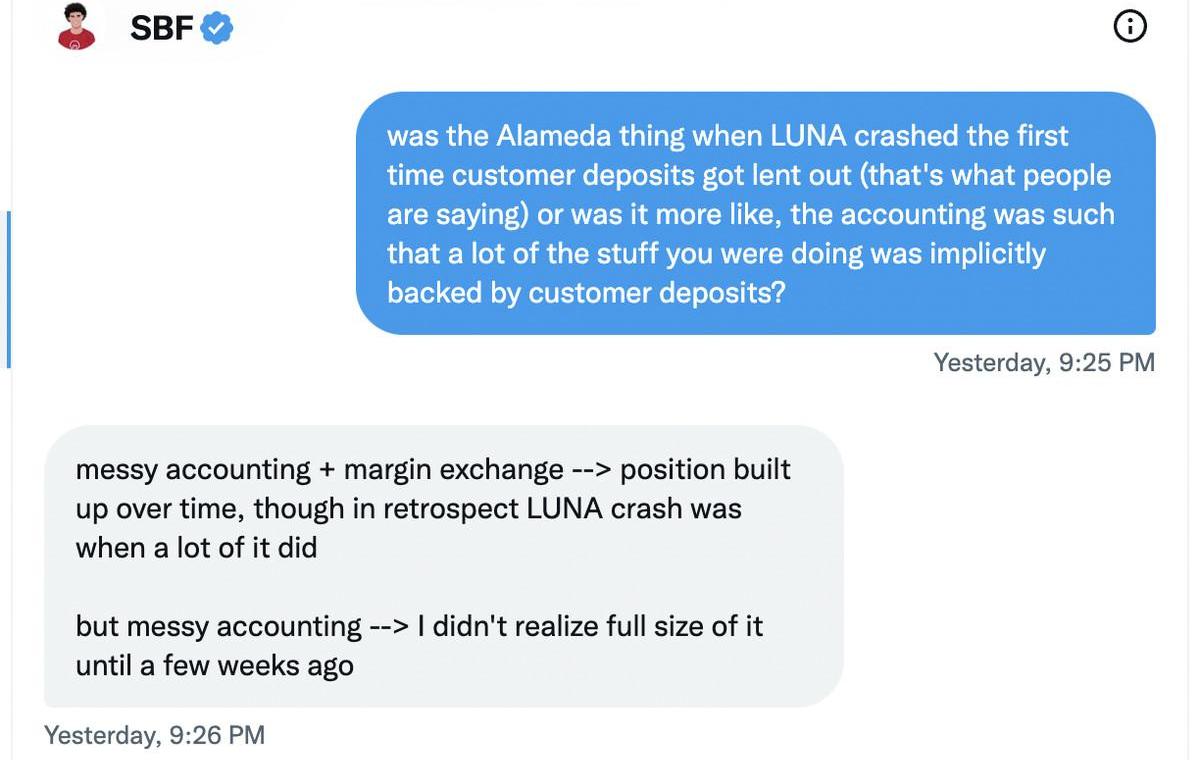Click the "Yesterday, 9:26 PM" timestamp

pos(155,736)
